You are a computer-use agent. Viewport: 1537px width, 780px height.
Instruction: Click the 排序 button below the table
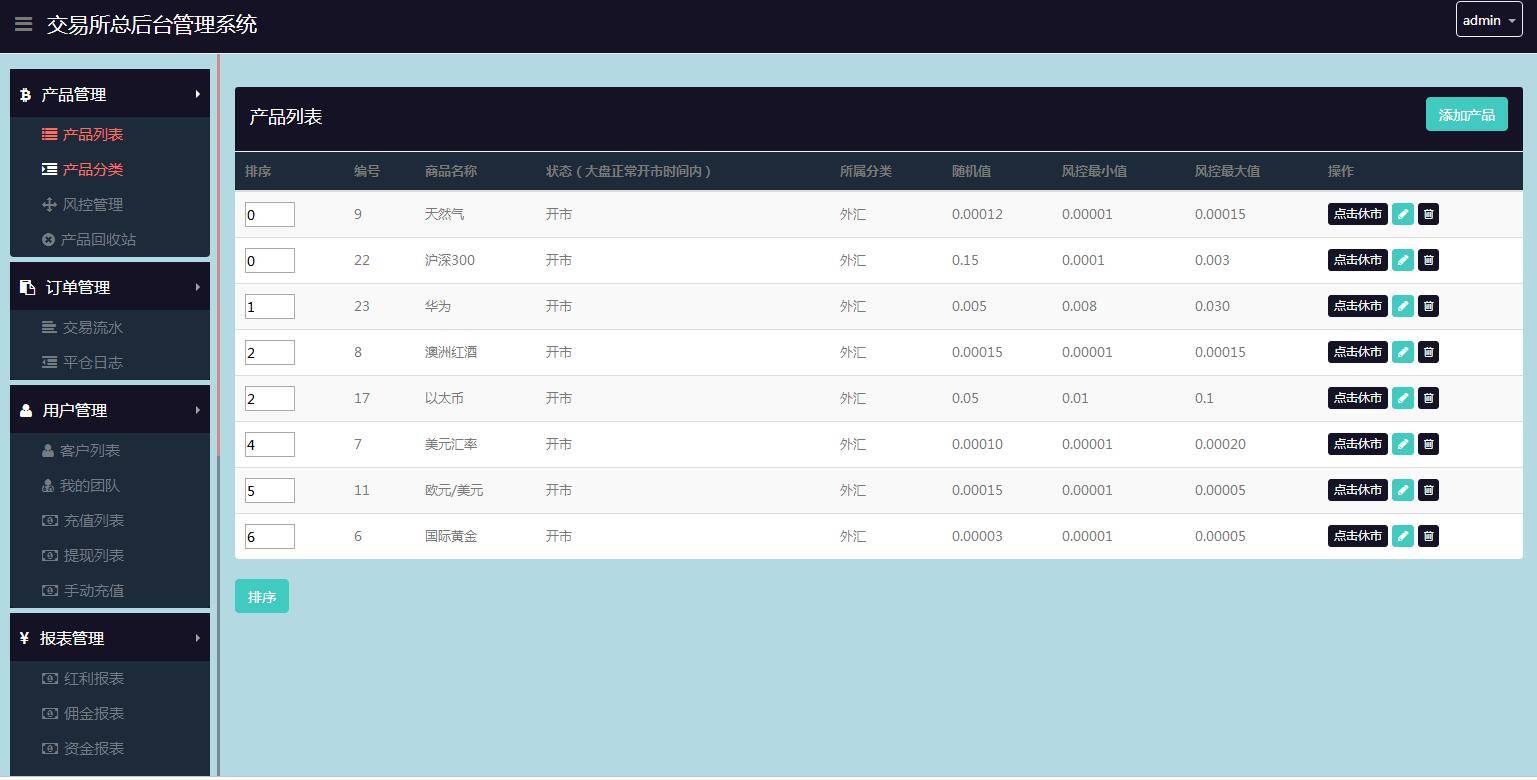(x=262, y=597)
